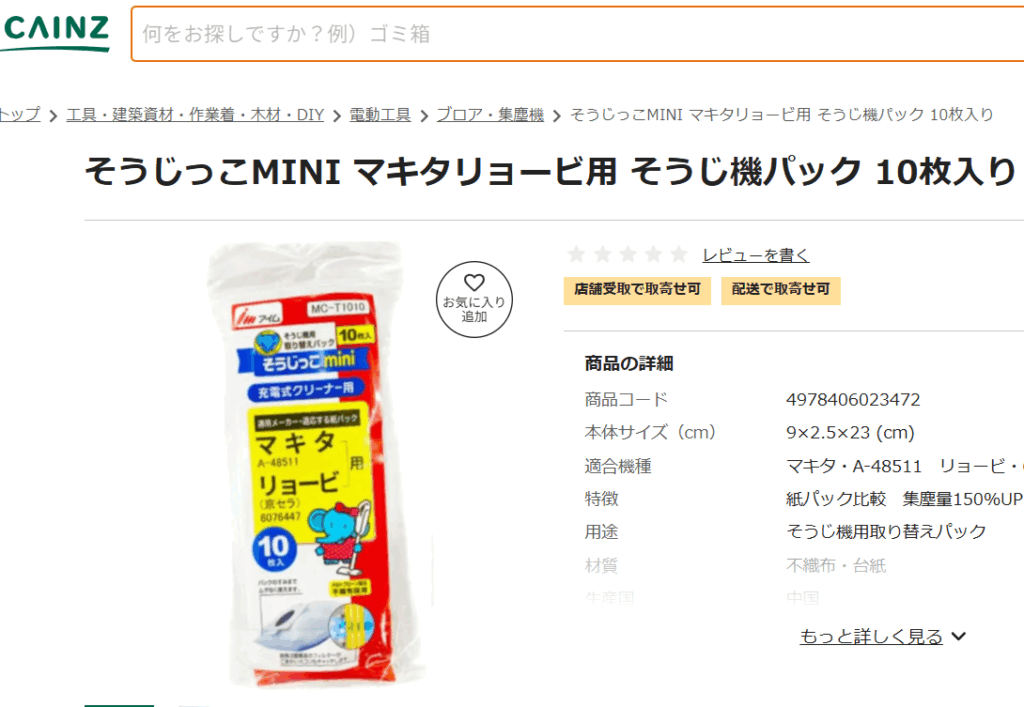Open 工具・建築資材・作業着・木材・DIY breadcrumb
Image resolution: width=1024 pixels, height=707 pixels.
click(x=195, y=115)
